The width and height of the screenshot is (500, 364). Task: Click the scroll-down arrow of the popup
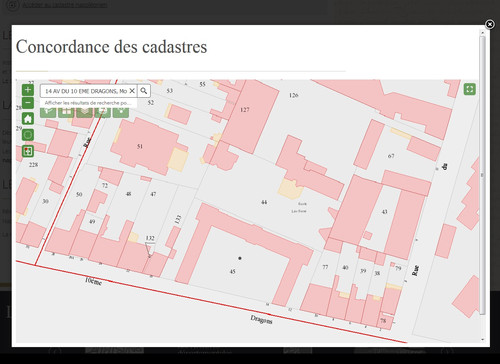coord(482,340)
